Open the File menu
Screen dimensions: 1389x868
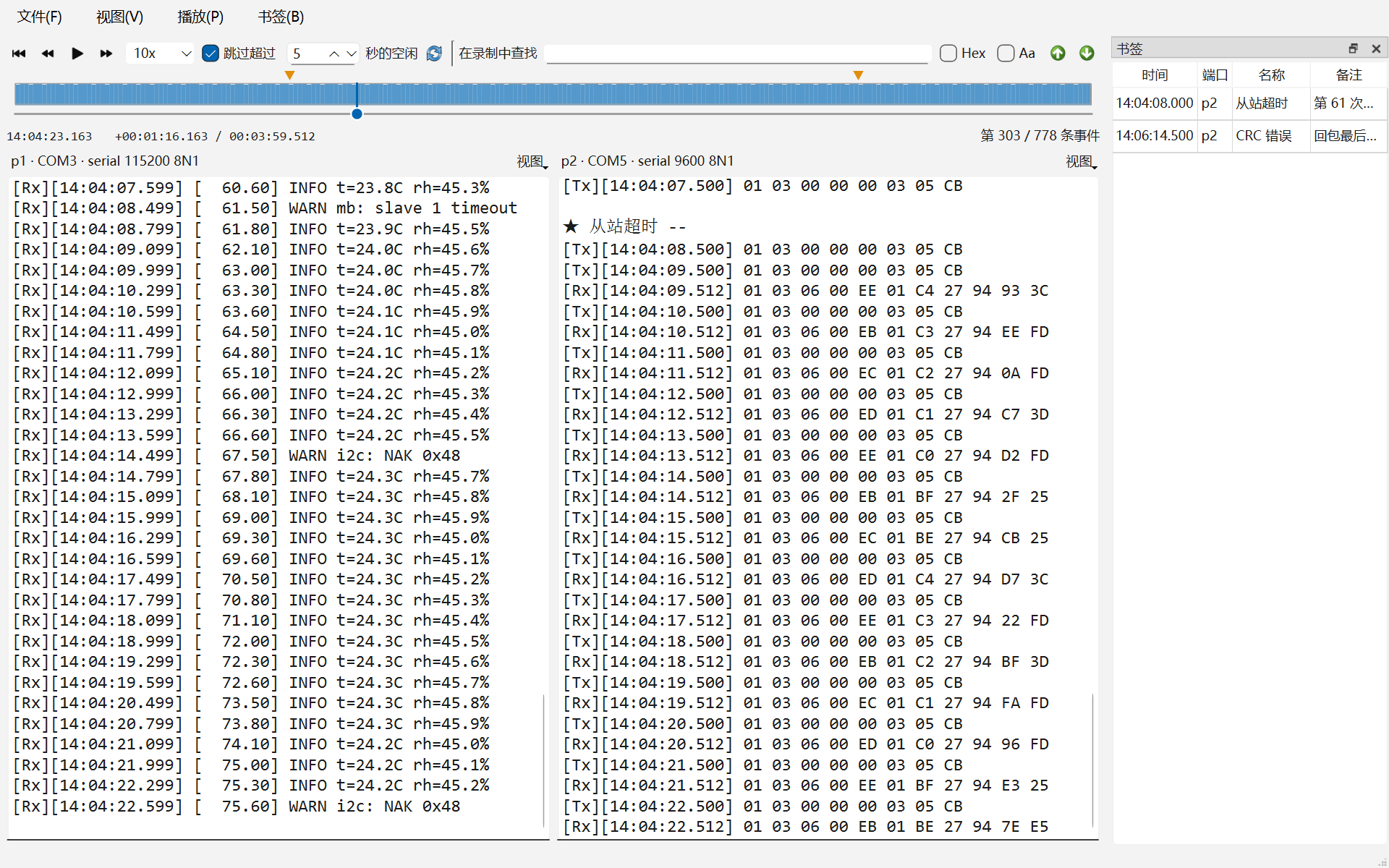click(x=40, y=17)
